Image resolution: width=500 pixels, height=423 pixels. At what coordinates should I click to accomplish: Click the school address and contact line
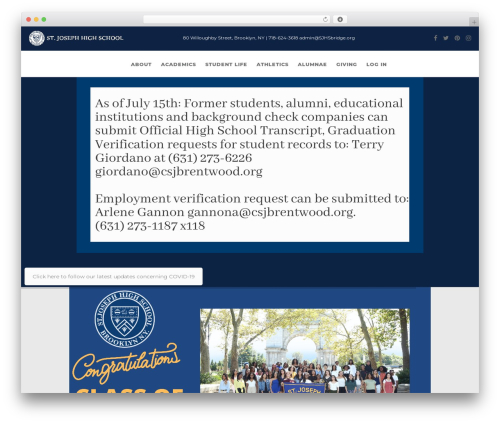(x=269, y=38)
